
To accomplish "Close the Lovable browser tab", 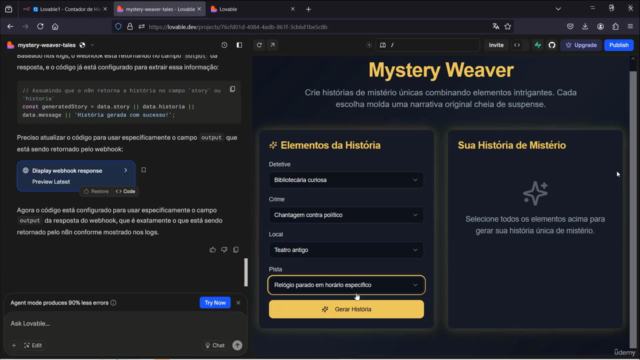I will point(293,9).
